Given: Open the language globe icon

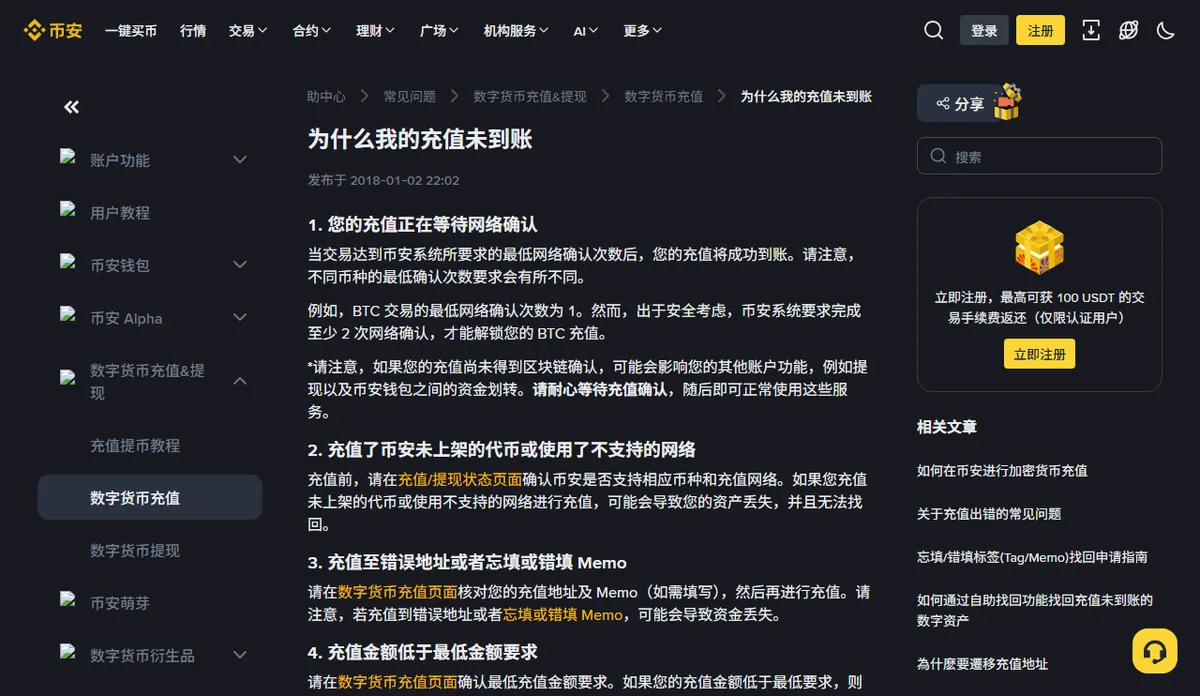Looking at the screenshot, I should pyautogui.click(x=1128, y=30).
